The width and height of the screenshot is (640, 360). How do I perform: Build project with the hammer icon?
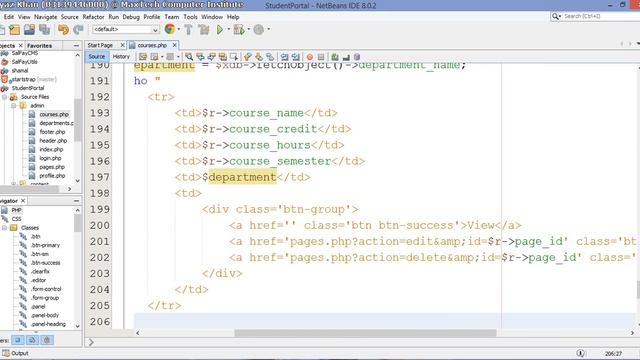tap(188, 29)
